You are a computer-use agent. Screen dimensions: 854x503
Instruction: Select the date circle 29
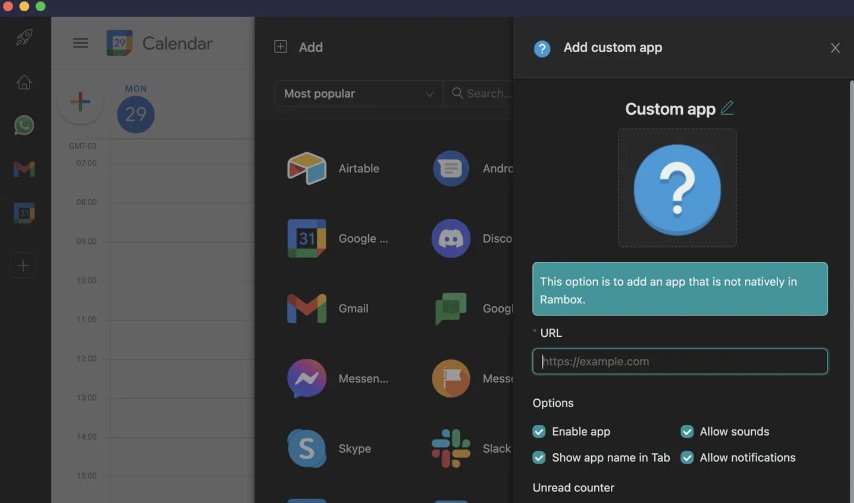[x=136, y=114]
